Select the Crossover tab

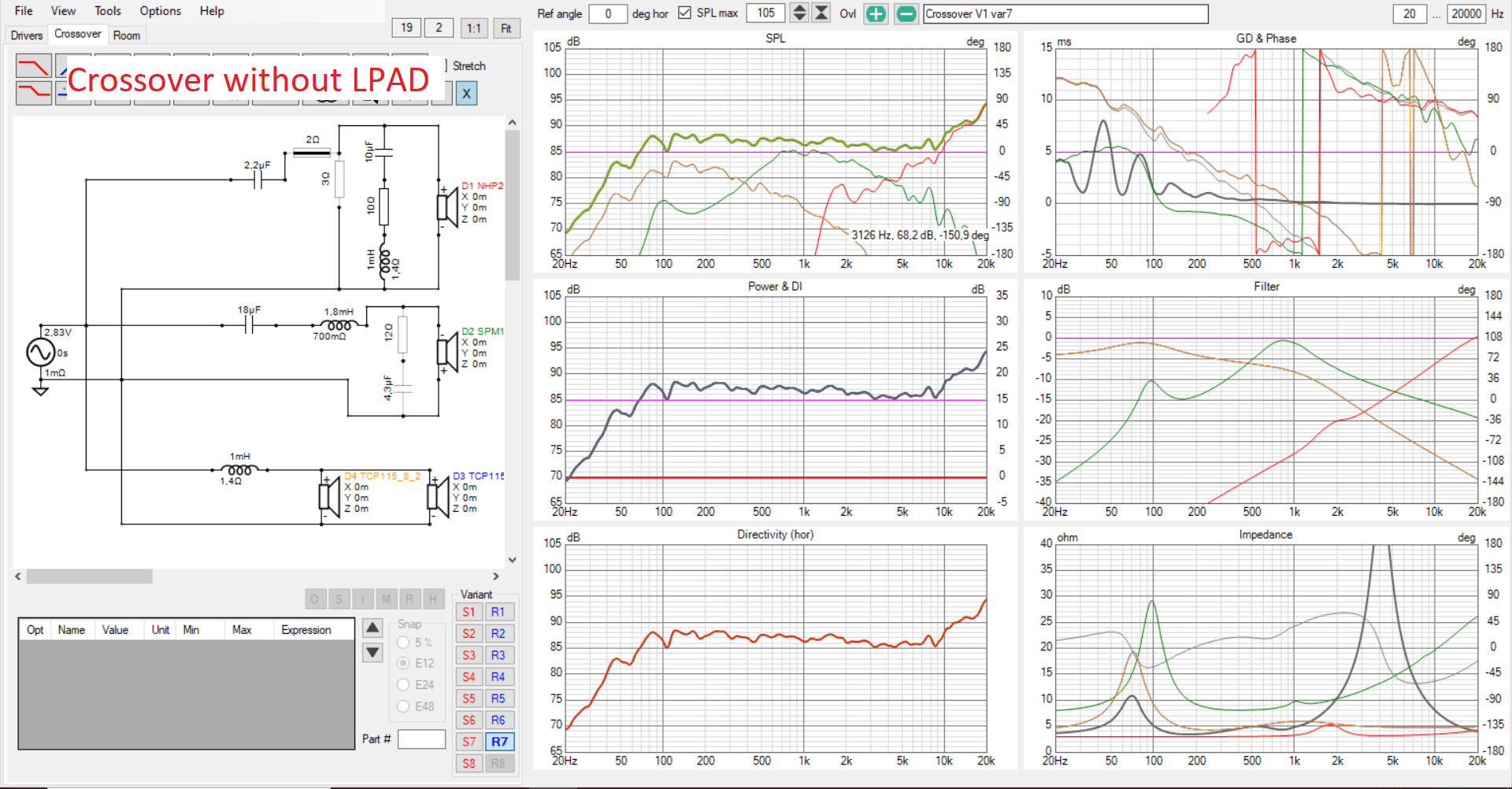77,34
